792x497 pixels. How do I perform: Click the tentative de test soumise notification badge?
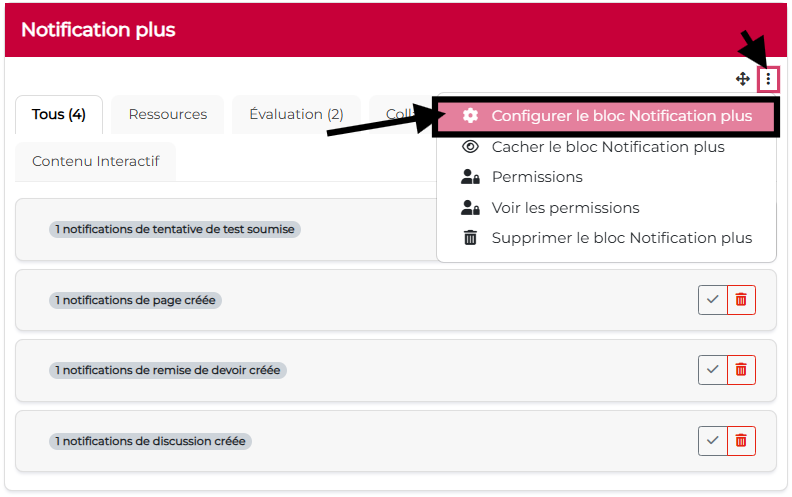[175, 229]
